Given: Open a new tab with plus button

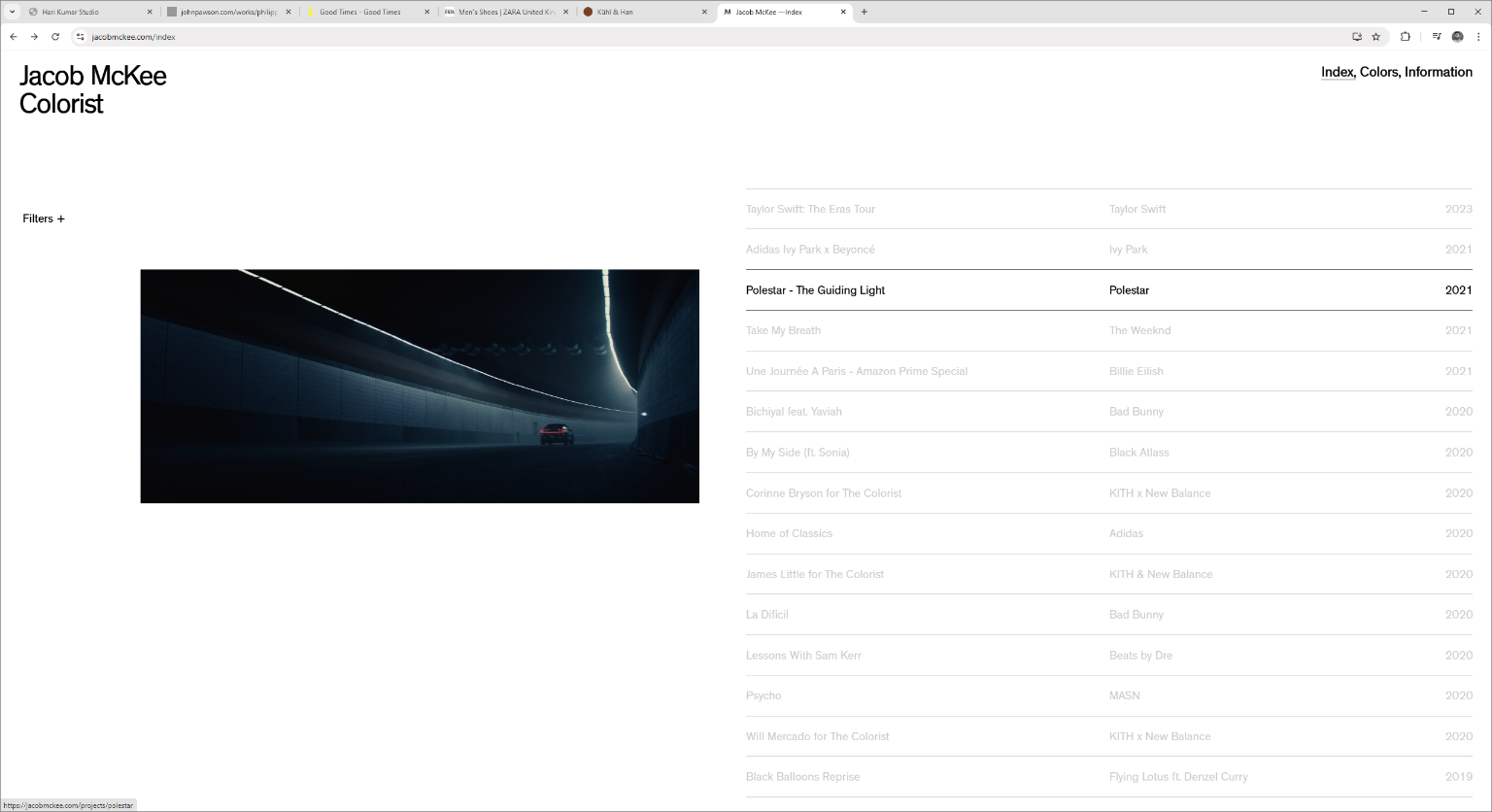Looking at the screenshot, I should pos(865,12).
